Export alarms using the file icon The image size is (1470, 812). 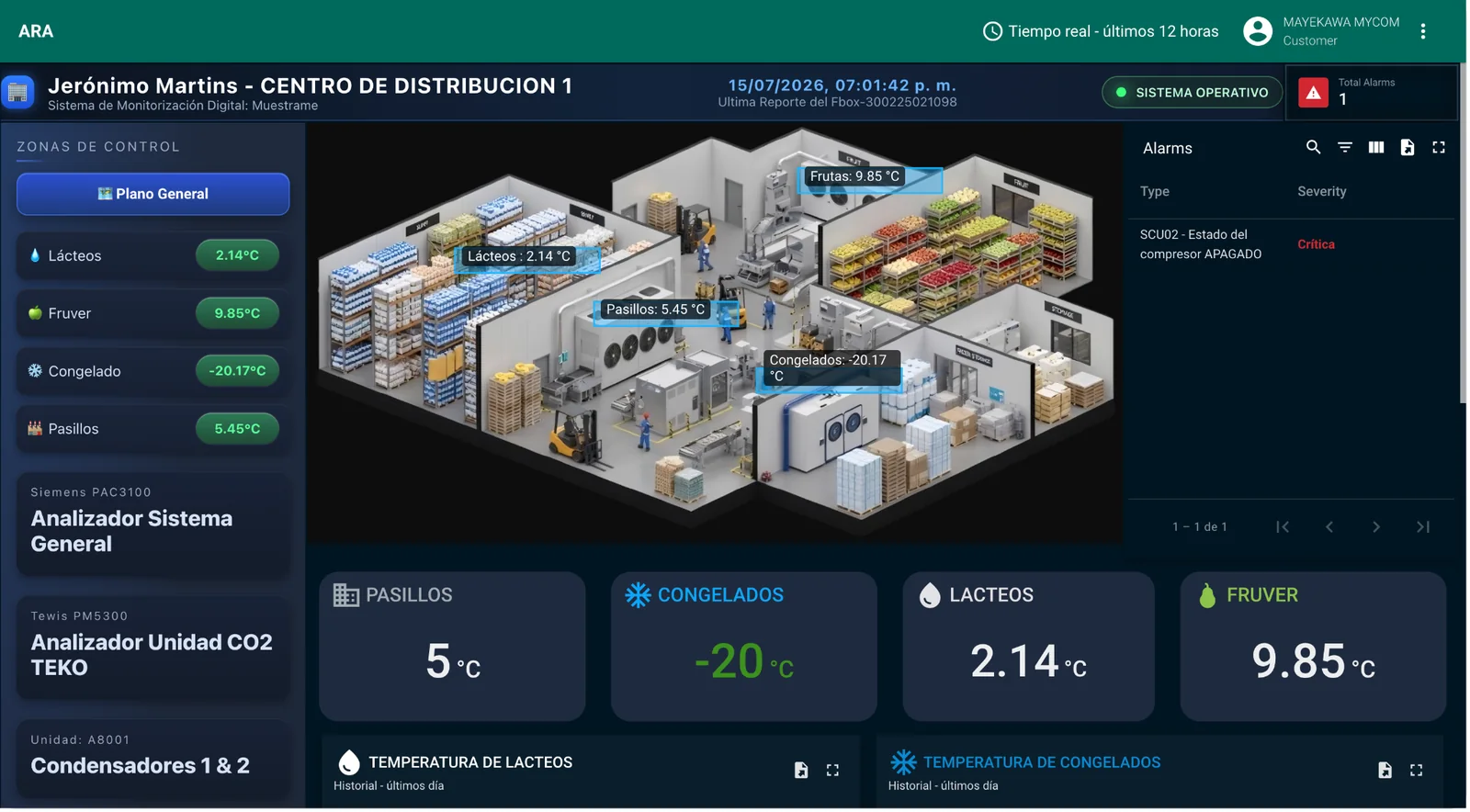pyautogui.click(x=1407, y=147)
